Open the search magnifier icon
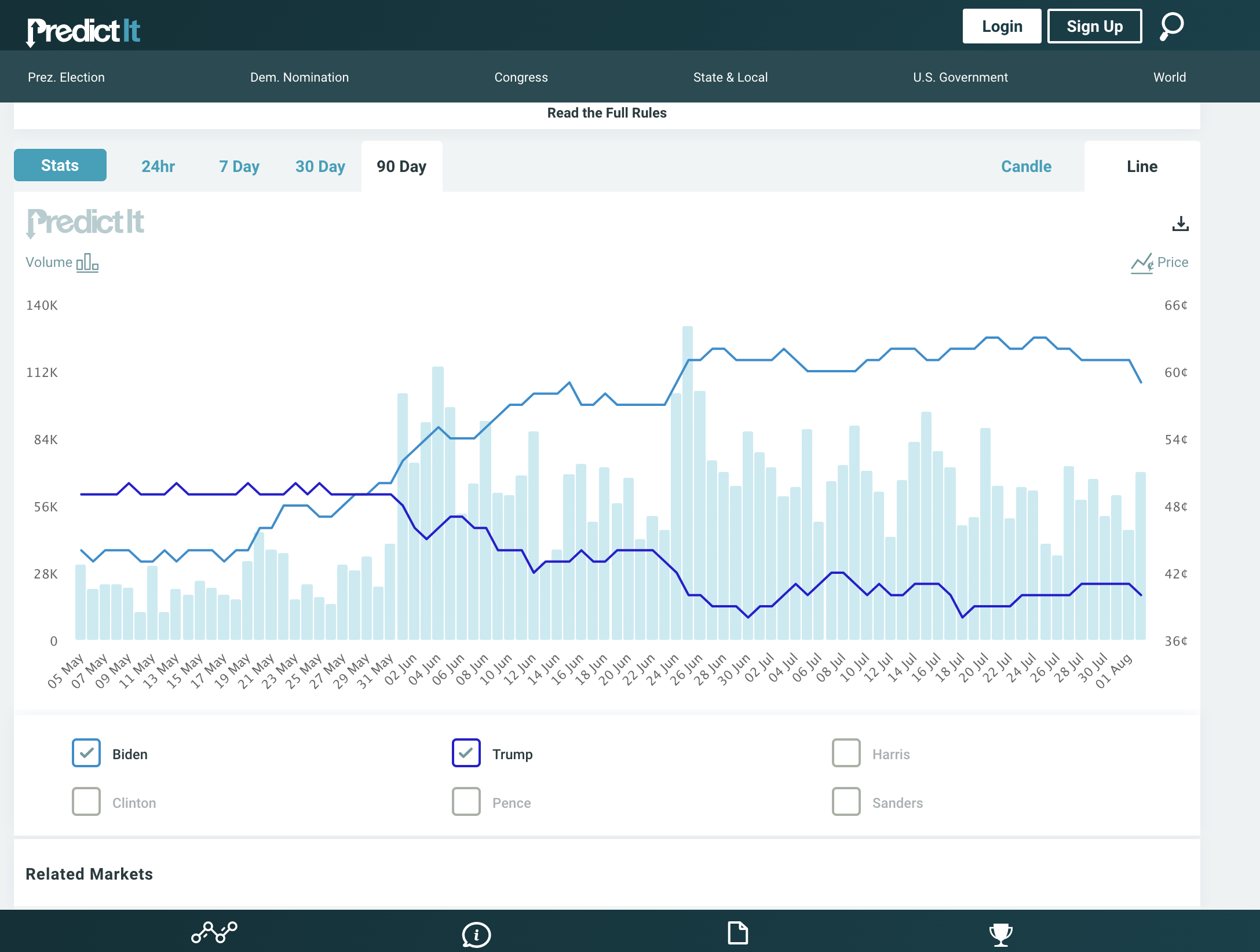Image resolution: width=1260 pixels, height=952 pixels. [x=1171, y=27]
